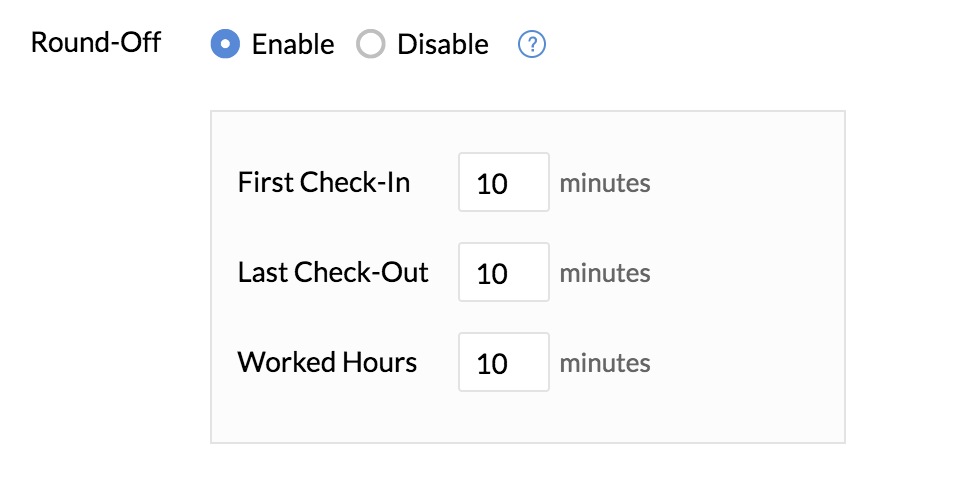The height and width of the screenshot is (486, 964).
Task: Focus the Last Check-Out minutes field
Action: (x=504, y=272)
